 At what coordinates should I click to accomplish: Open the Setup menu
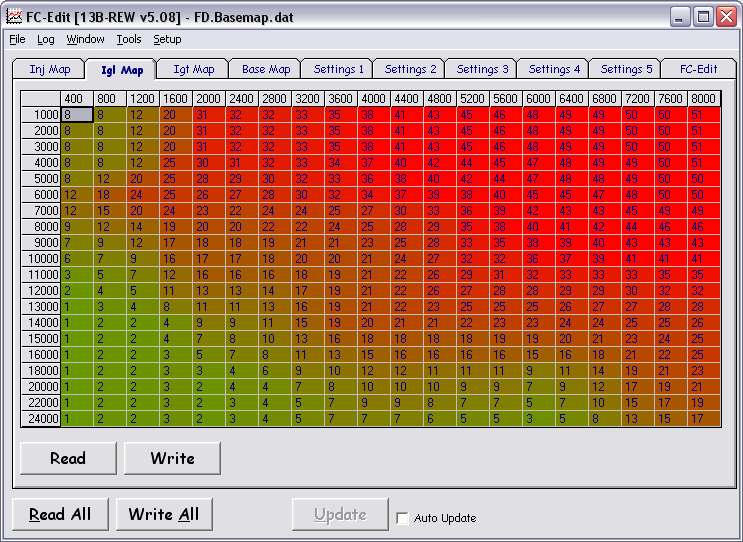(x=167, y=40)
